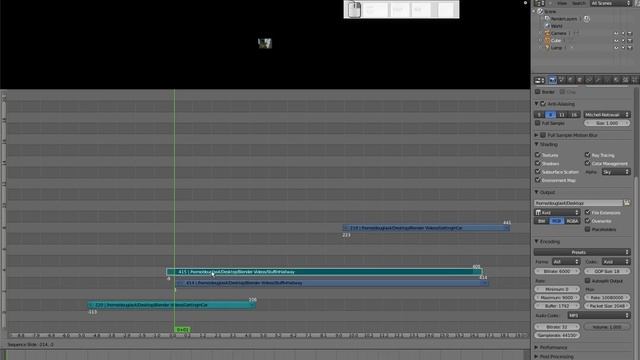Select the strip labeled 414 in sequencer
The image size is (640, 360).
tap(332, 283)
